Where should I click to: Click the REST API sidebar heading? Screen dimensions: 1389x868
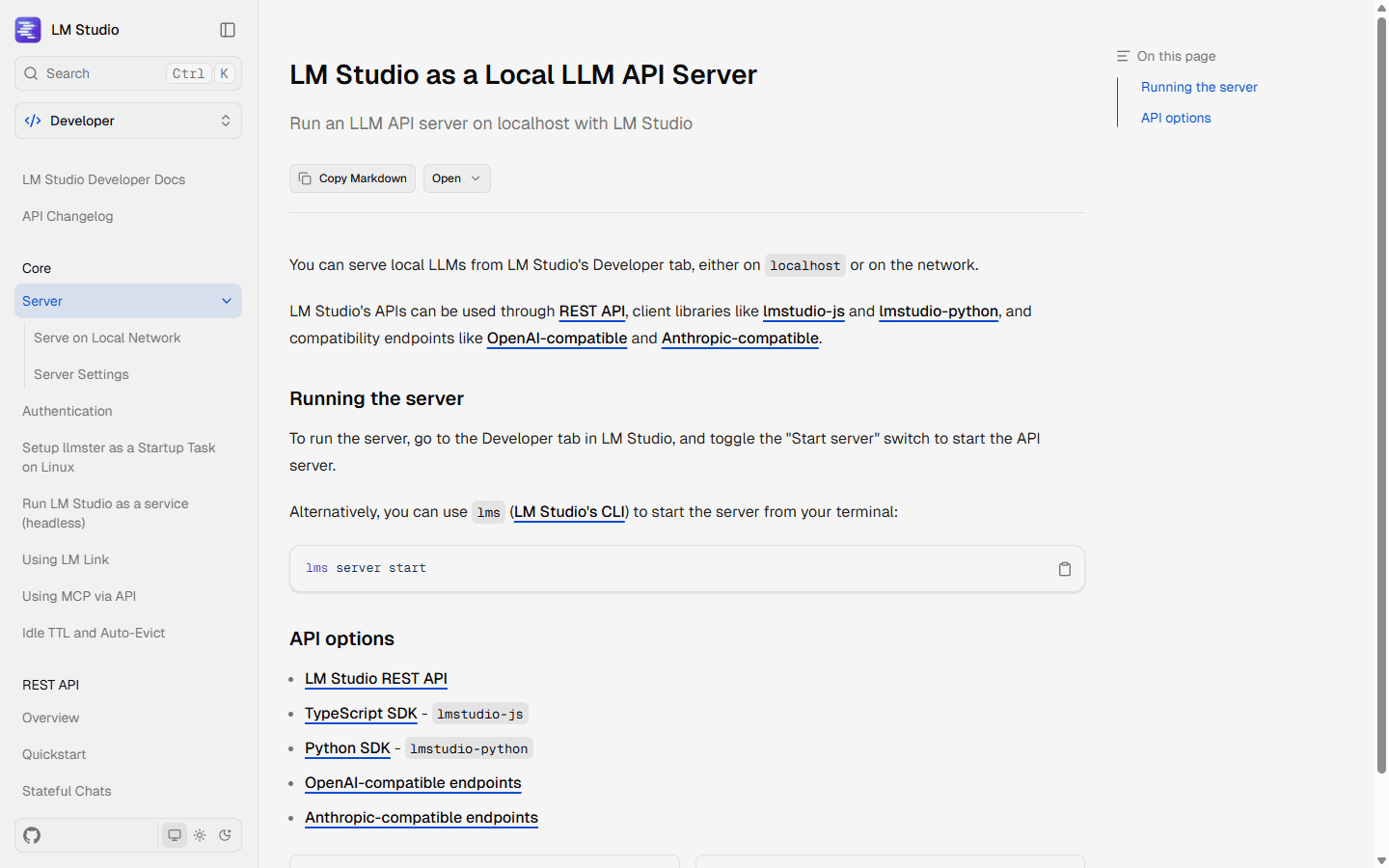pyautogui.click(x=50, y=685)
